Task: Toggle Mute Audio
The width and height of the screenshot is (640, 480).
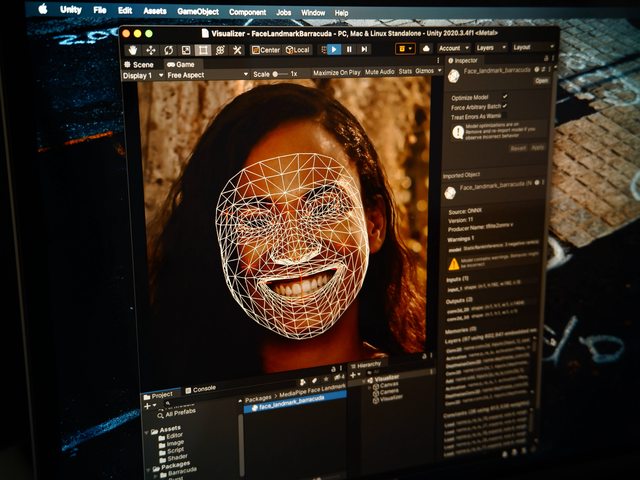Action: point(380,72)
